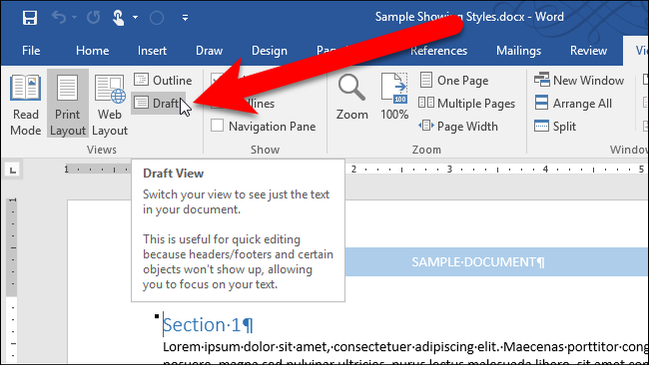Click the square marker beside Section 1
Image resolution: width=649 pixels, height=365 pixels.
coord(156,316)
